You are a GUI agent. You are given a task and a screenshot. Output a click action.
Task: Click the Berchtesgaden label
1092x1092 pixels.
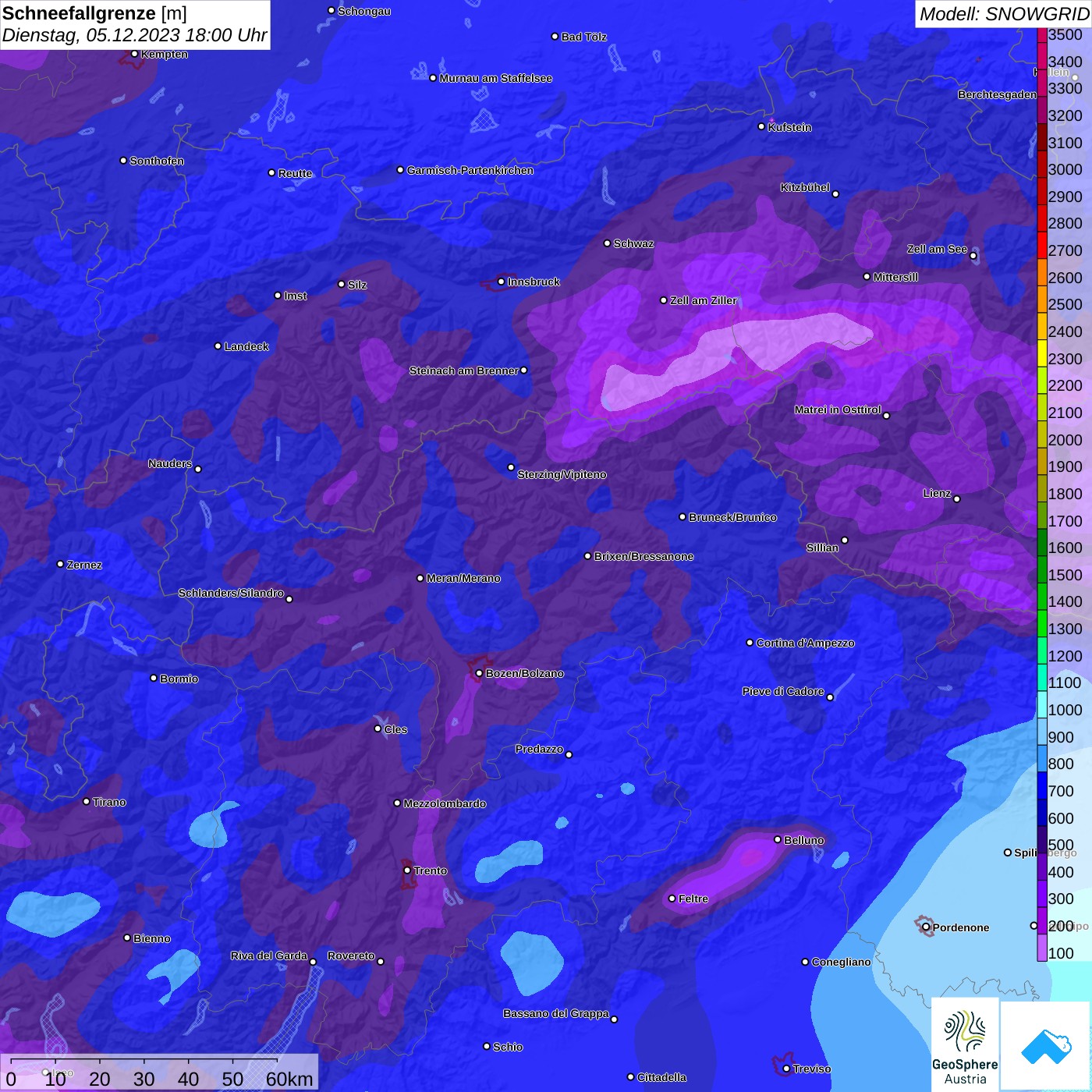tap(997, 94)
